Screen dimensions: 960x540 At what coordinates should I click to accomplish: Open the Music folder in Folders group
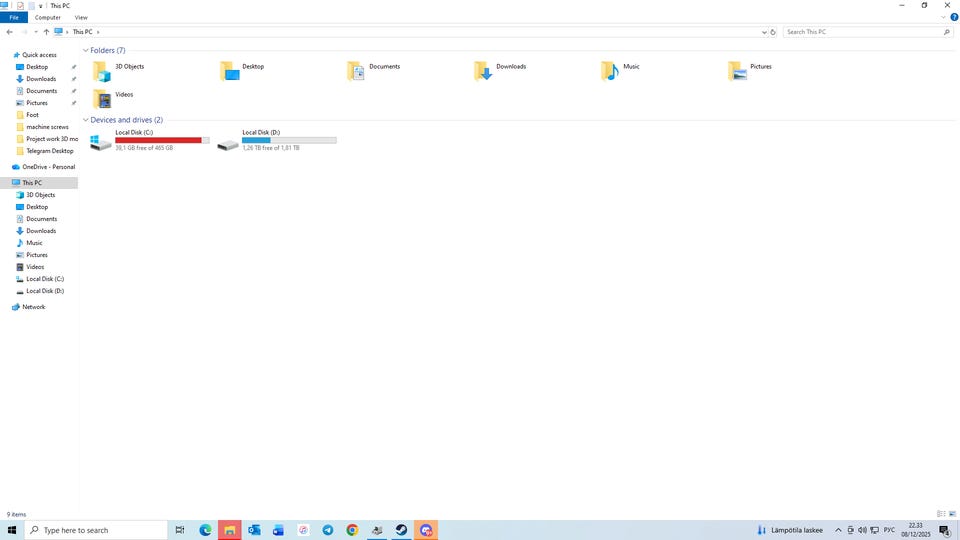click(x=620, y=71)
